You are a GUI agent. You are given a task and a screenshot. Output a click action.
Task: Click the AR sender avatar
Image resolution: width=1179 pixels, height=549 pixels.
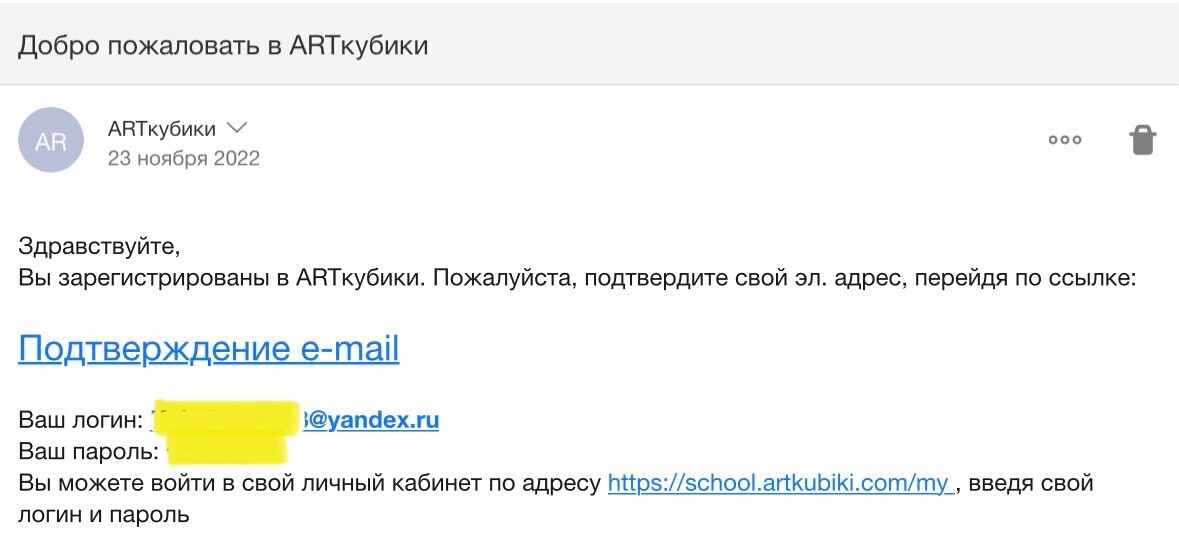pyautogui.click(x=51, y=140)
